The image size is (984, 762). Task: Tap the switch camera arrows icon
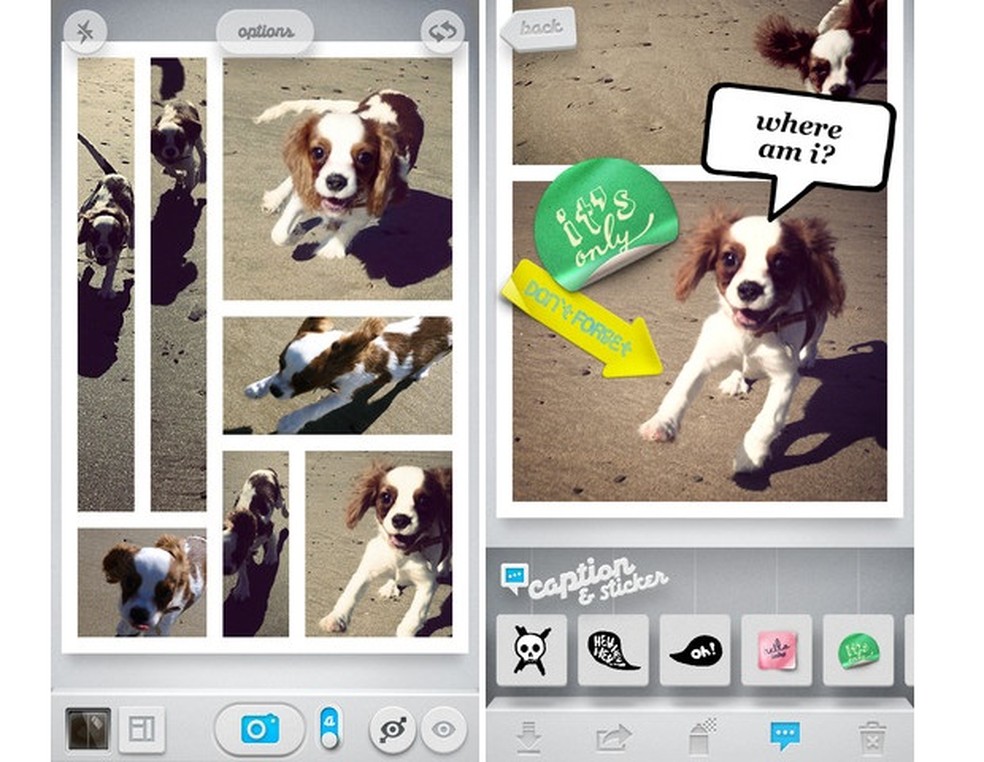pyautogui.click(x=442, y=32)
